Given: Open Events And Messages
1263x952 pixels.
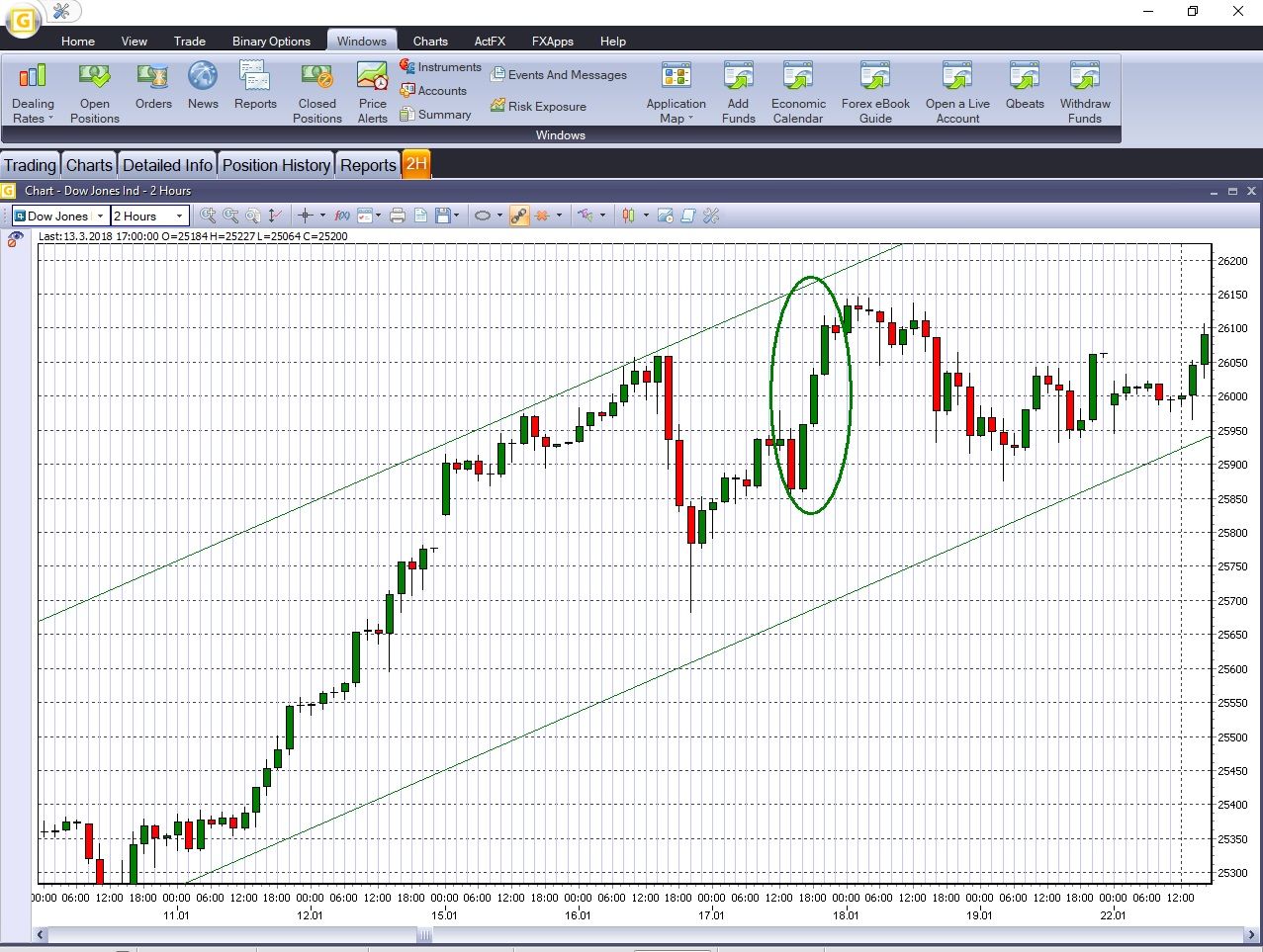Looking at the screenshot, I should pos(559,75).
